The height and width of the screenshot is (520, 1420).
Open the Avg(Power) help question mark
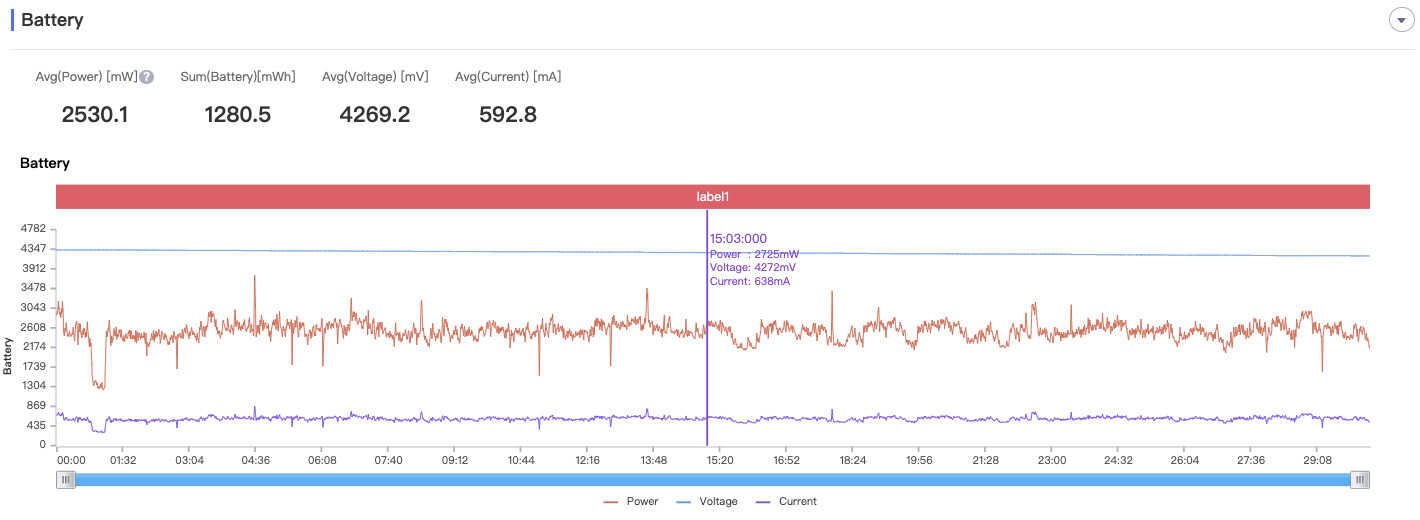[x=147, y=77]
